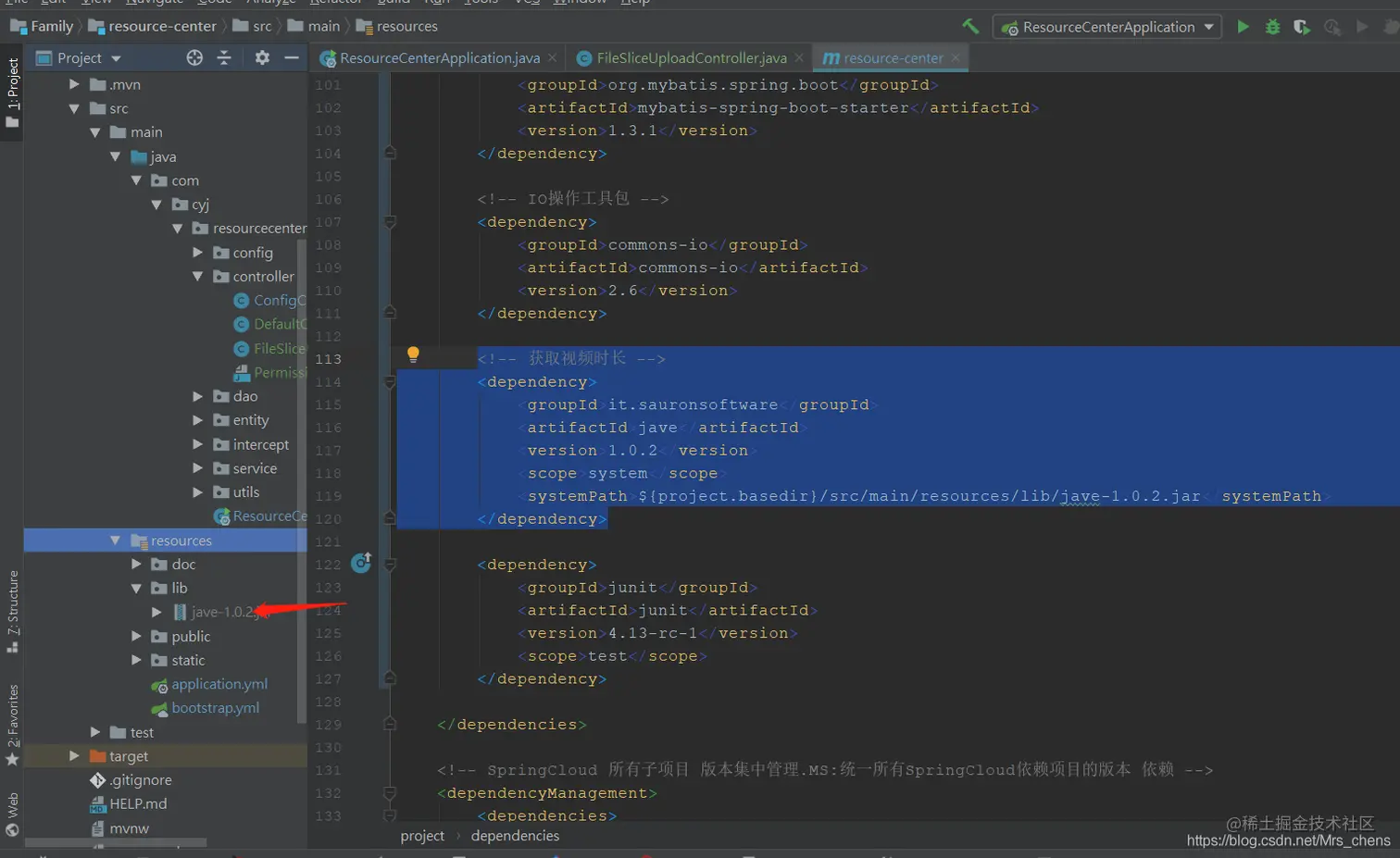Click the src breadcrumb in navigation bar
The width and height of the screenshot is (1400, 858).
pyautogui.click(x=252, y=26)
